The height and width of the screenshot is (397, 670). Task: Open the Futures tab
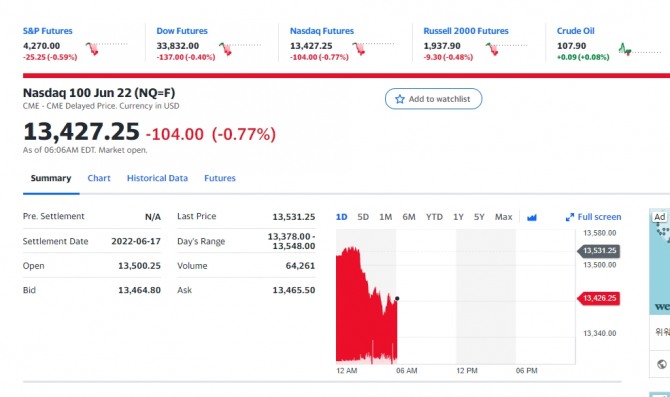pyautogui.click(x=220, y=178)
